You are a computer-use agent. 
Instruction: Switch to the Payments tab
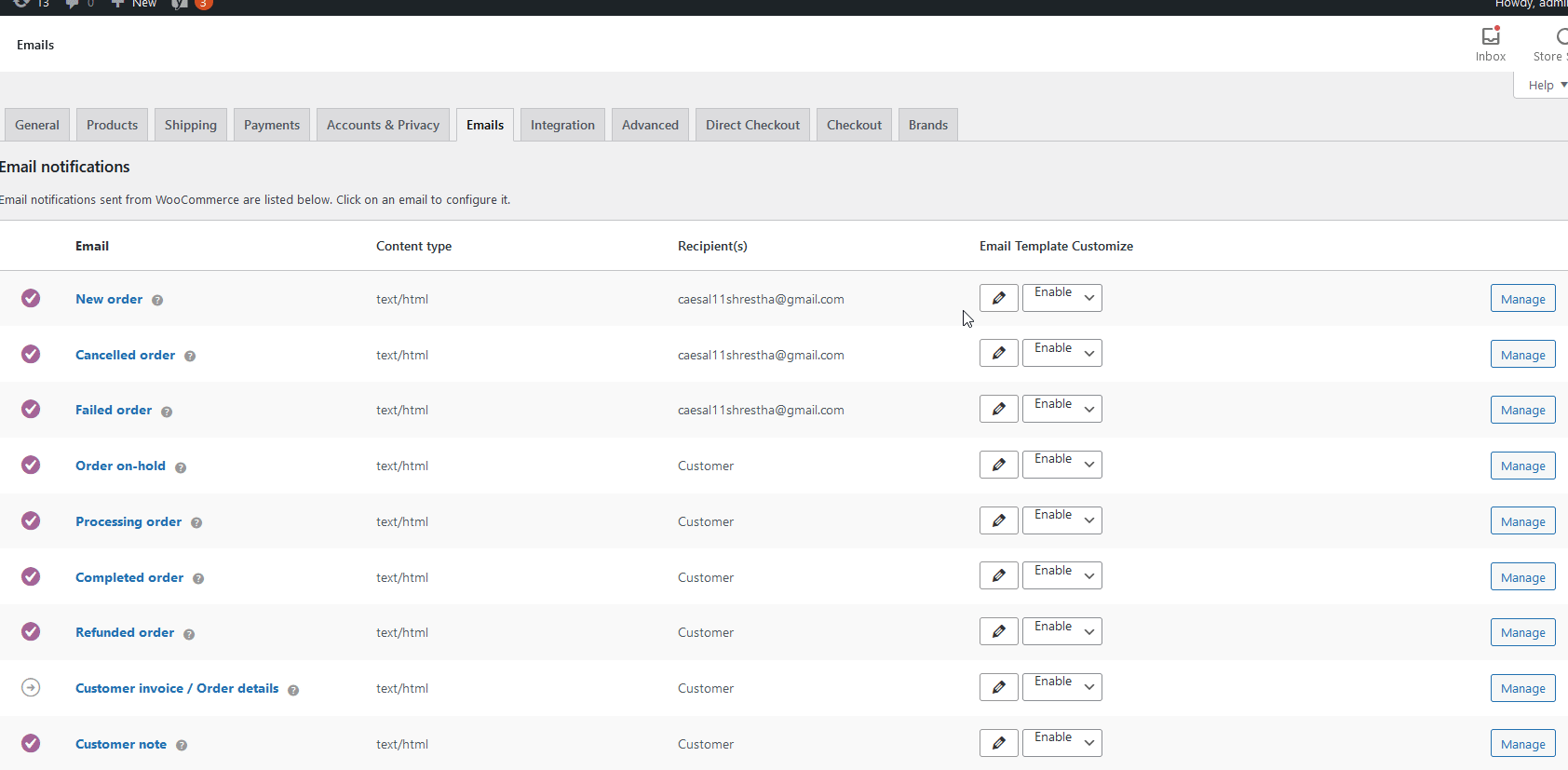tap(272, 125)
